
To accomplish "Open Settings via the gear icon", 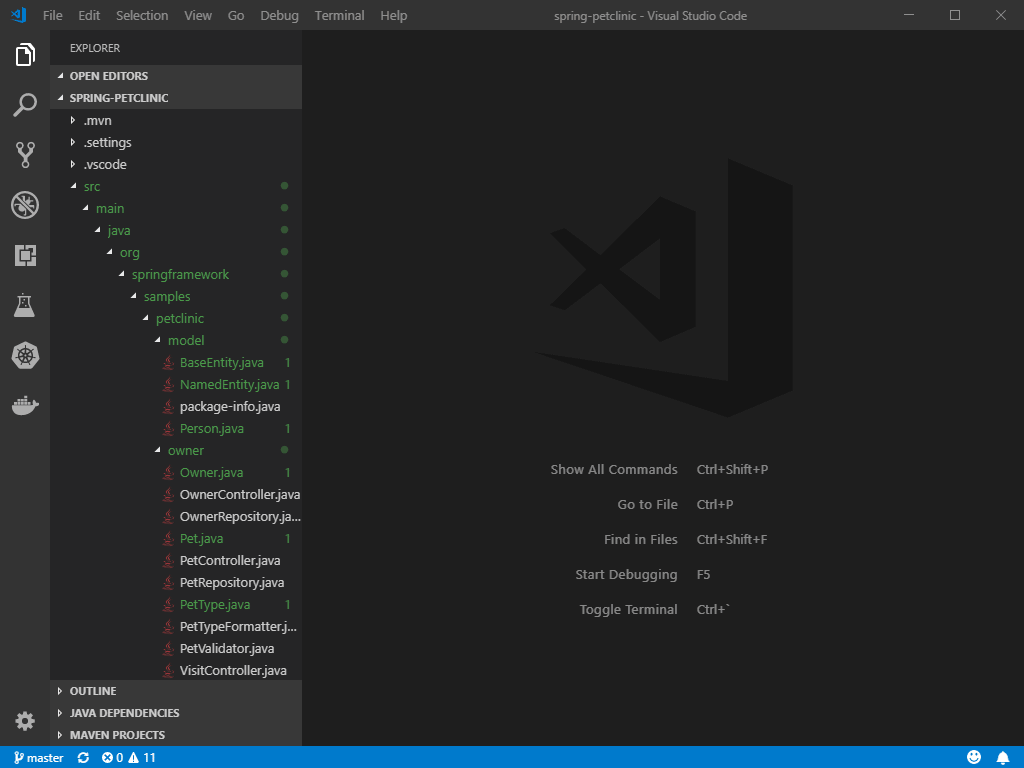I will pyautogui.click(x=25, y=720).
